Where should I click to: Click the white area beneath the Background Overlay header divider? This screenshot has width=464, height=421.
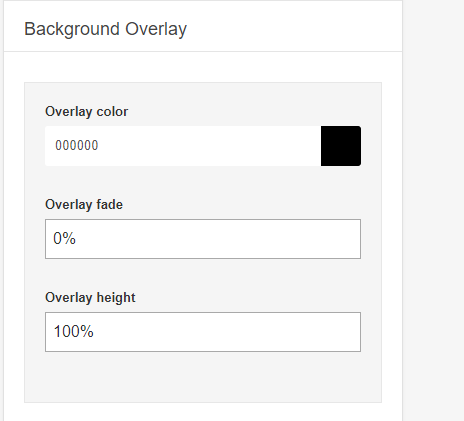point(203,67)
